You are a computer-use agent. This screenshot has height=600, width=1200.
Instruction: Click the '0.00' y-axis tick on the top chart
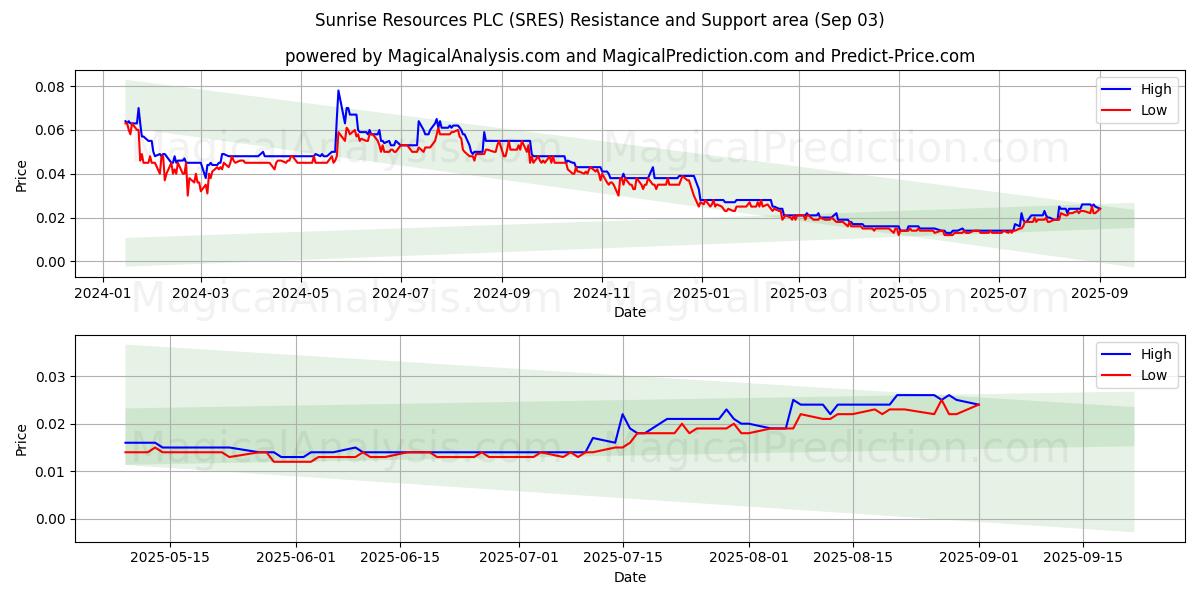50,262
